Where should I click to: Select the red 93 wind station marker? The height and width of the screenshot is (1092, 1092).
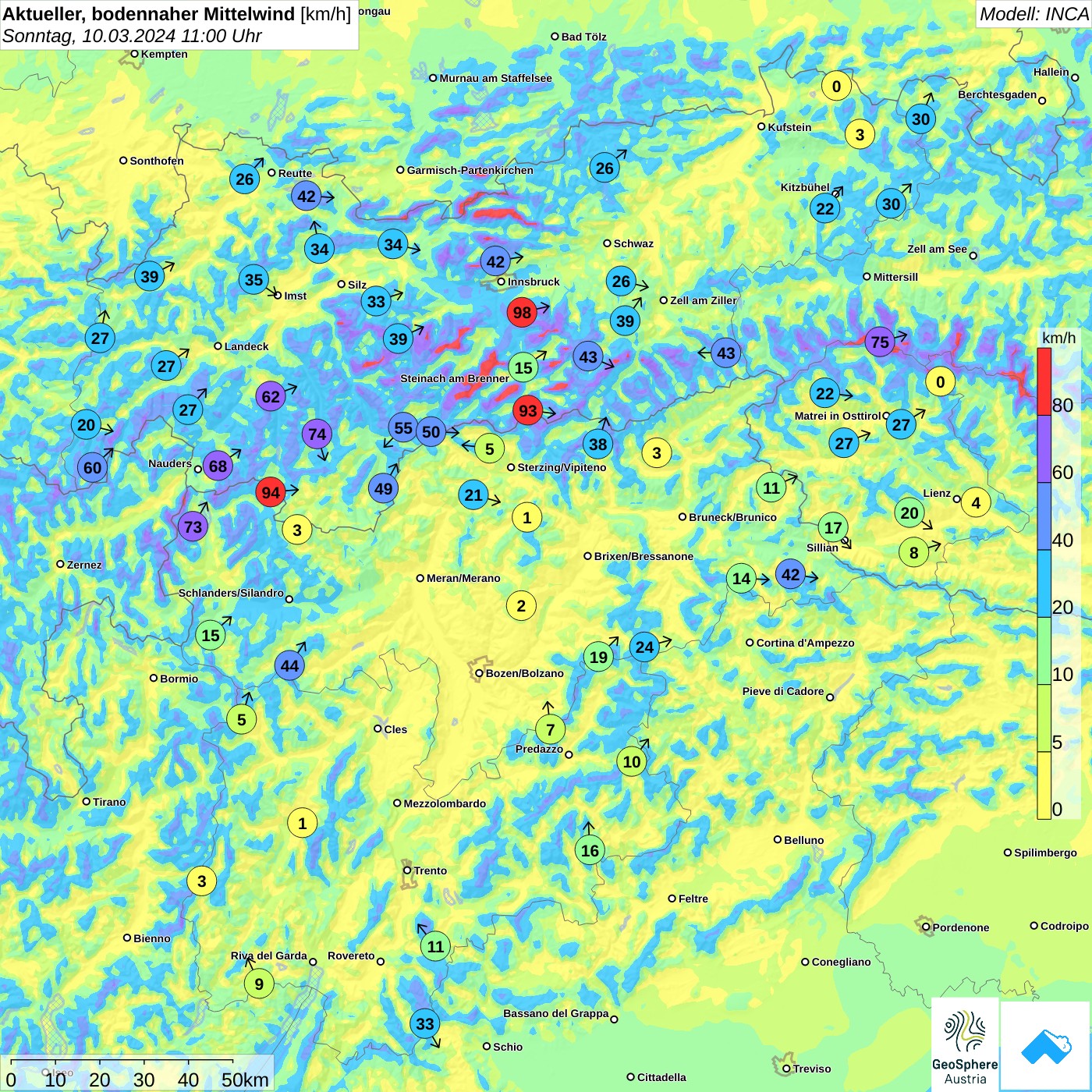[x=528, y=410]
